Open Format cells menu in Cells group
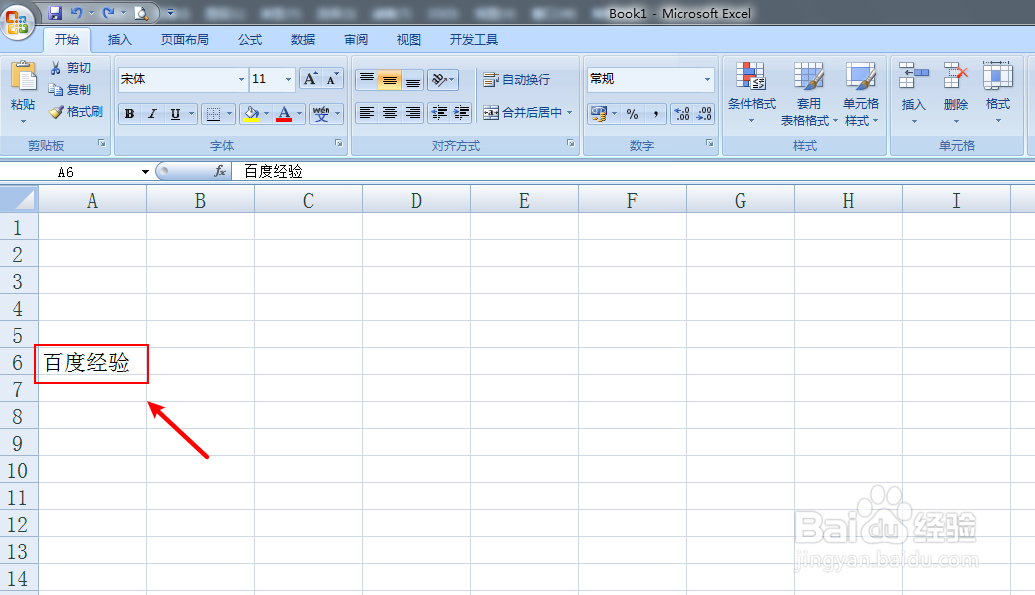Viewport: 1035px width, 595px height. tap(997, 93)
